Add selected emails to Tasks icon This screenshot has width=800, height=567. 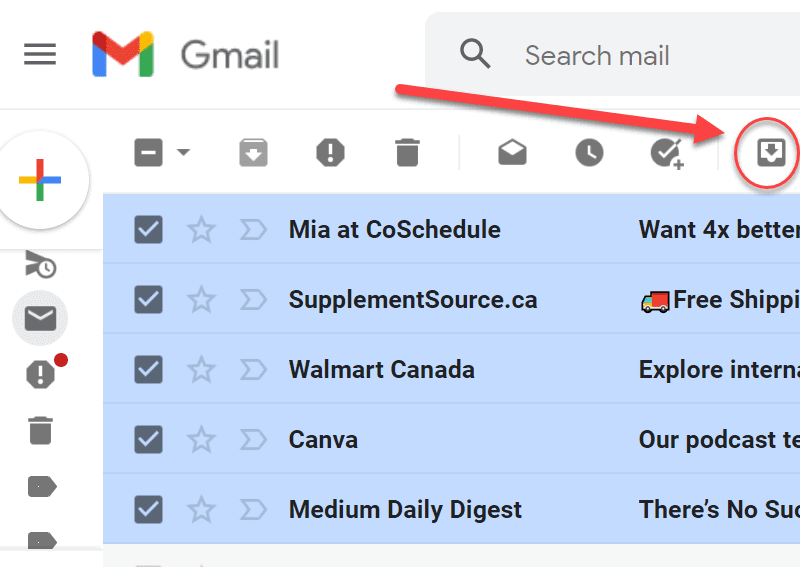pos(666,153)
